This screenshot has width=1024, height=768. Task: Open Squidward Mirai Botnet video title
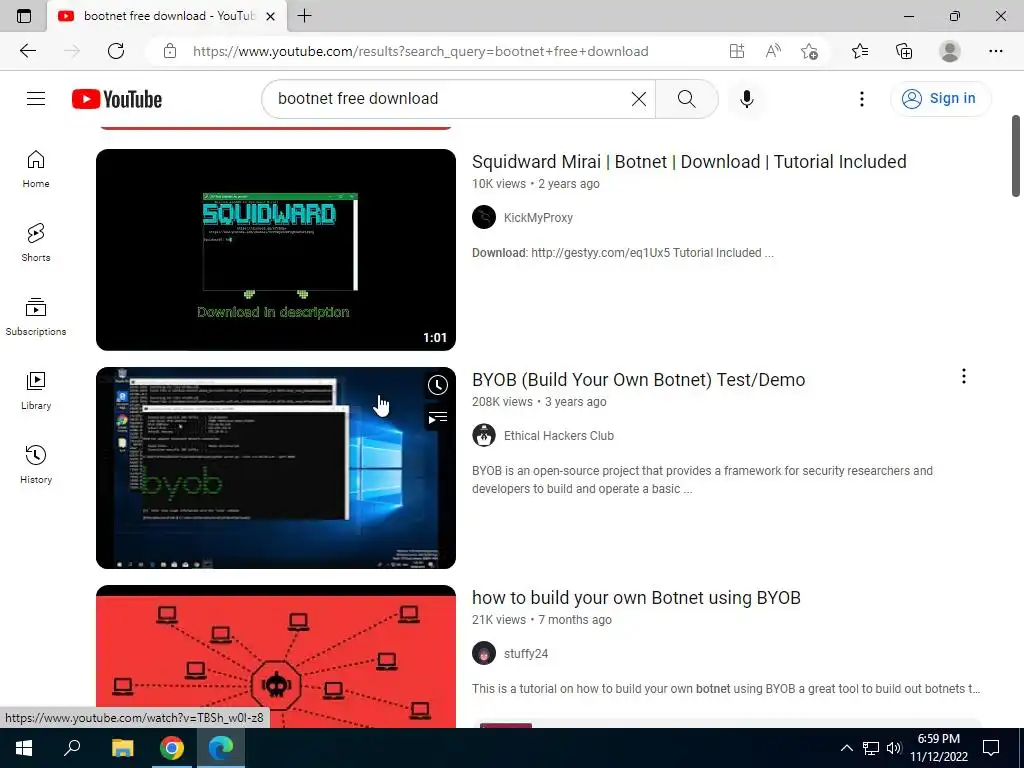pyautogui.click(x=689, y=161)
